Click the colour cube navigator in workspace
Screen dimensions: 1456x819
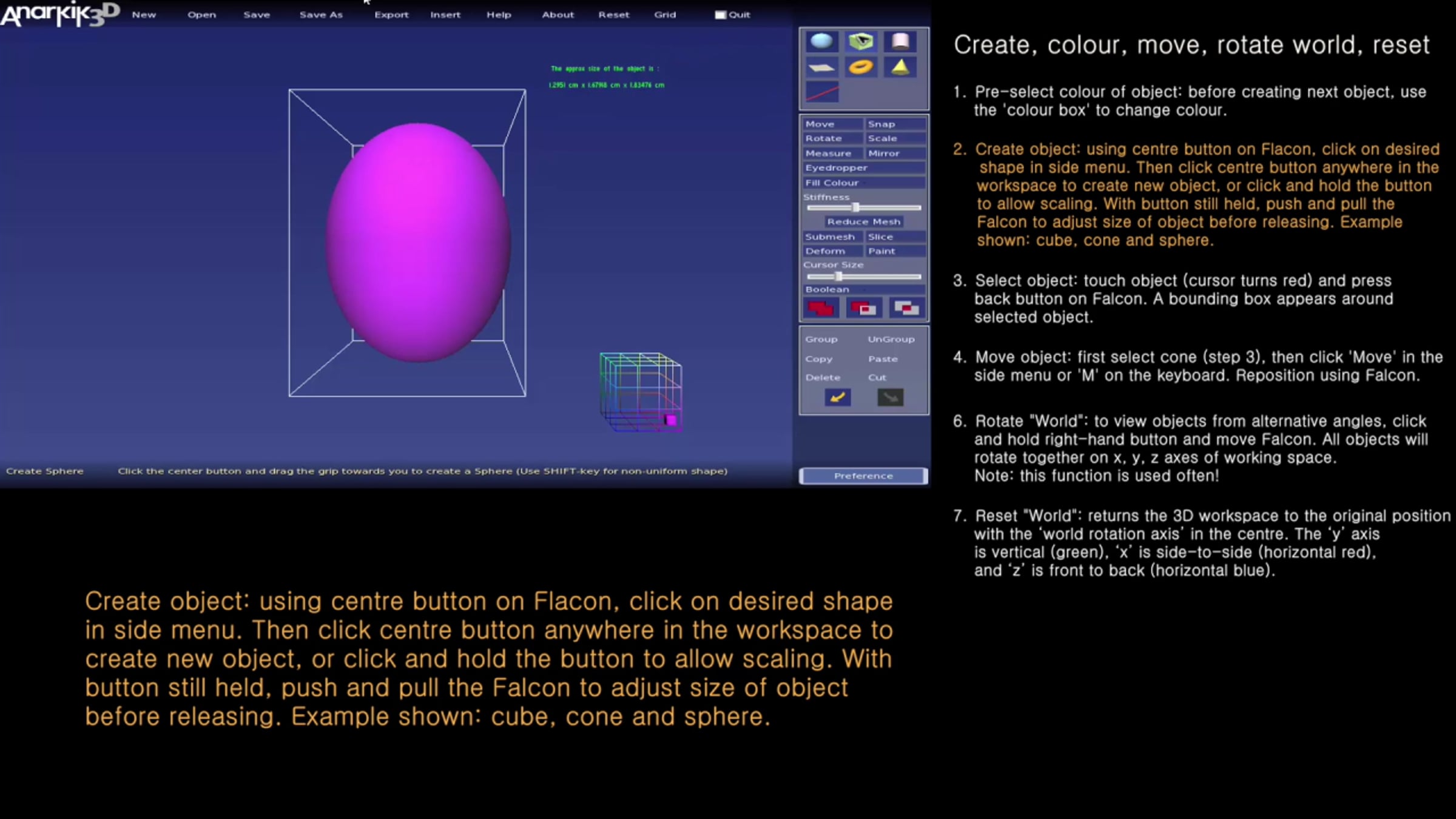[x=641, y=392]
